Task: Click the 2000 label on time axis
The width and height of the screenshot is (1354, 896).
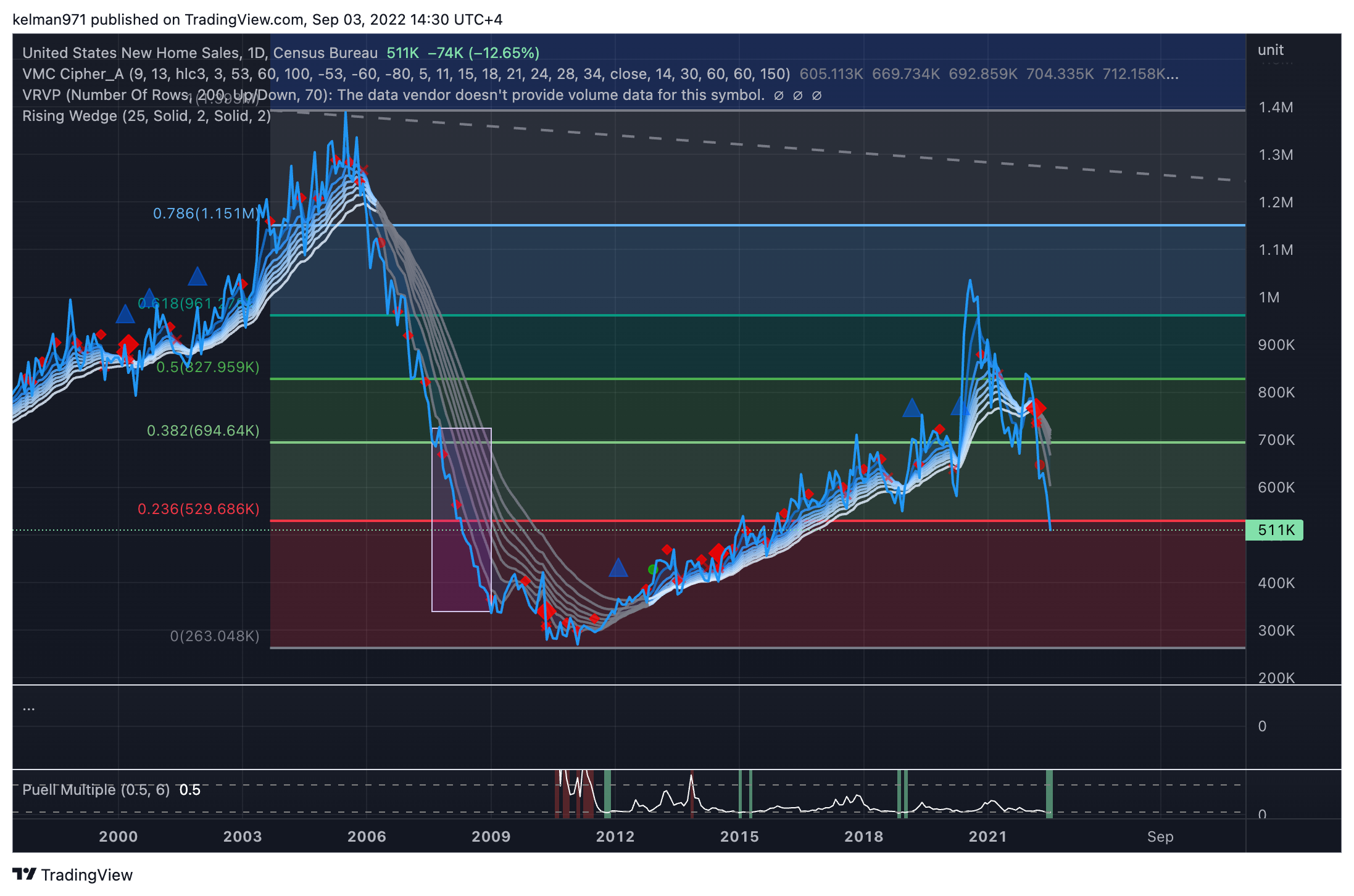Action: (x=118, y=837)
